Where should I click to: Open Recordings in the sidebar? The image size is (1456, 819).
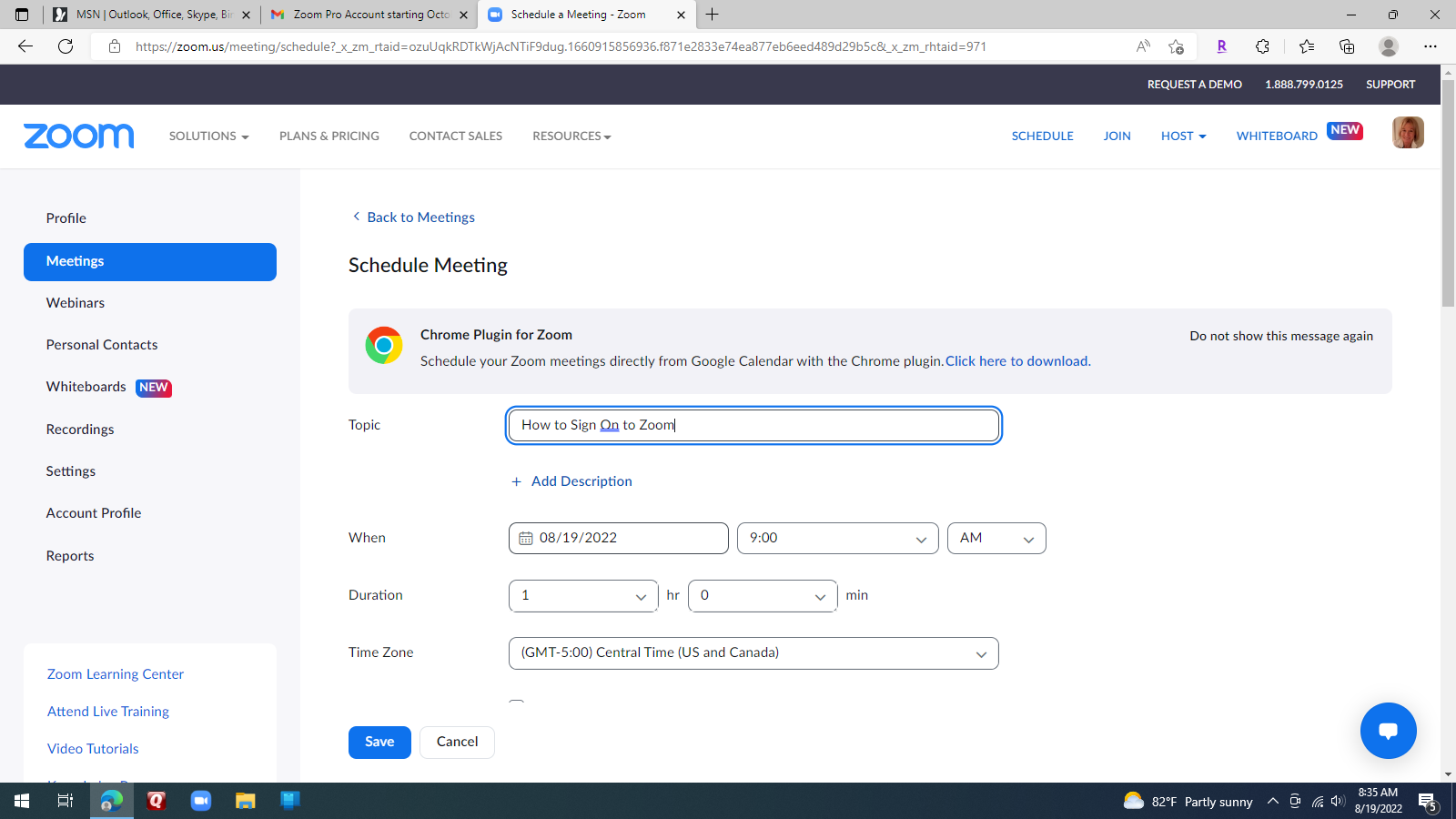point(80,430)
